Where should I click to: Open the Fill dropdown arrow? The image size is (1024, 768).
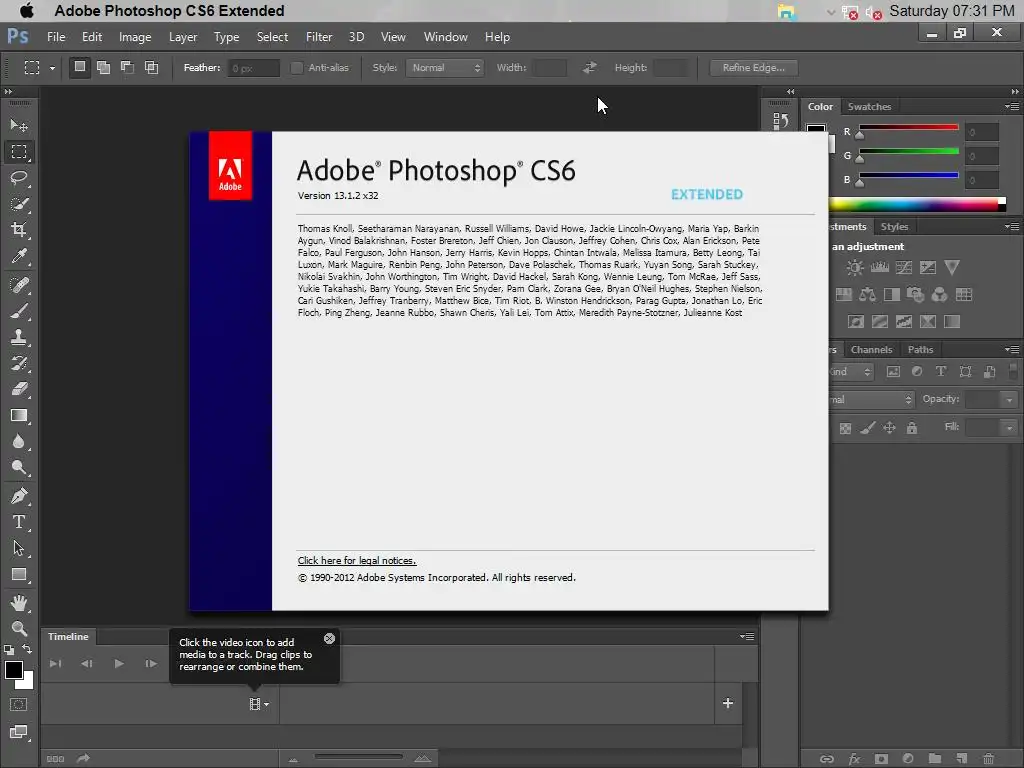[1010, 428]
